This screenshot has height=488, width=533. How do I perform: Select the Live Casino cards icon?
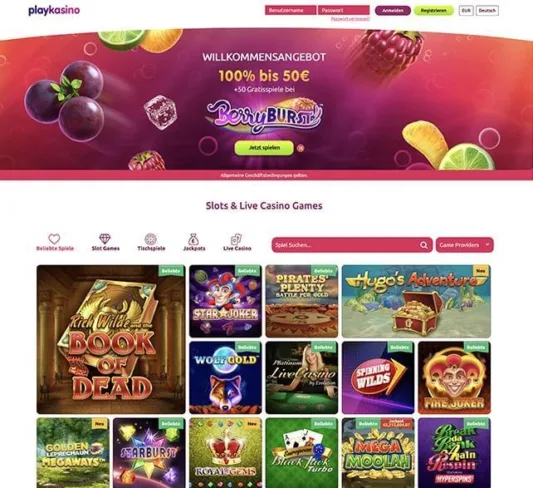[237, 239]
